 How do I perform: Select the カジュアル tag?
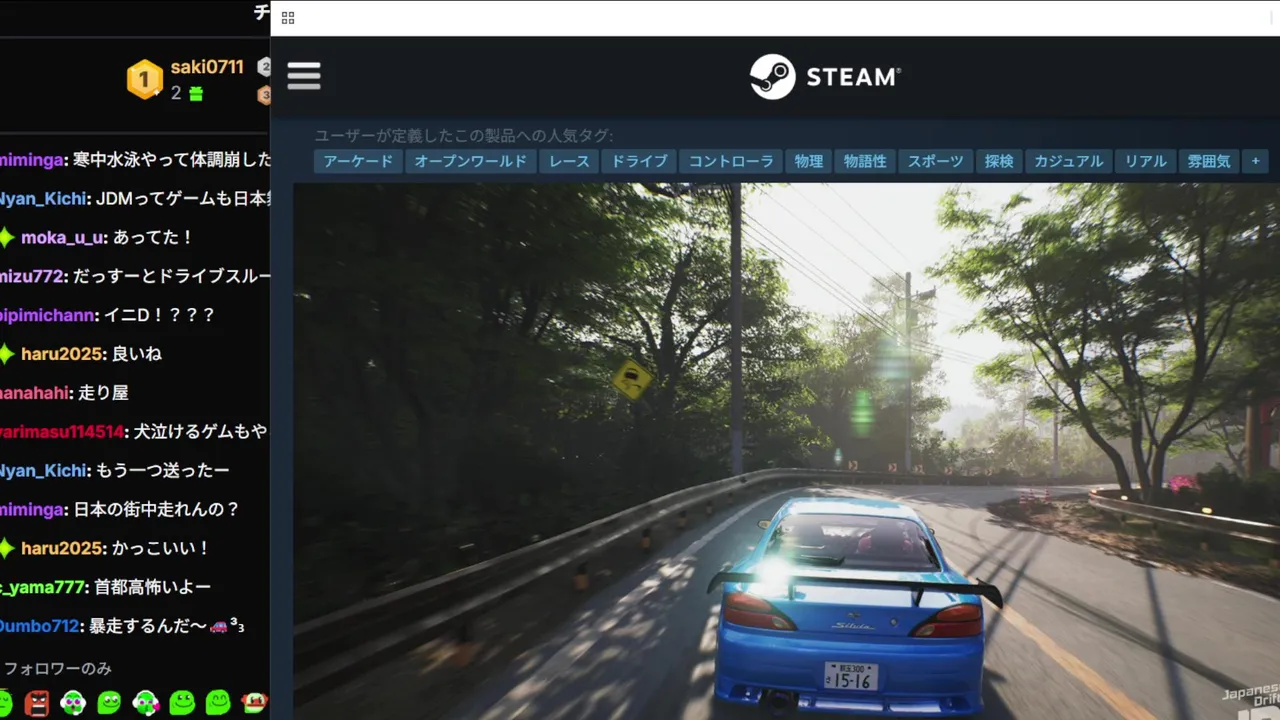tap(1068, 161)
